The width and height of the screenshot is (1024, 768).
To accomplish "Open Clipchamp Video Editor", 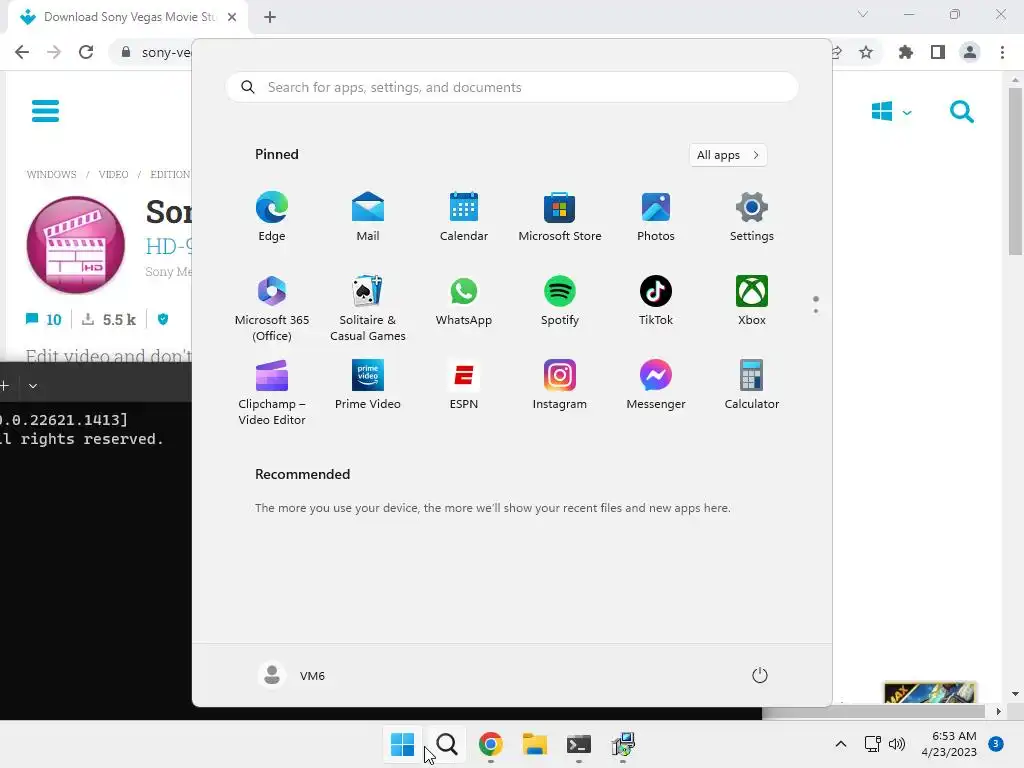I will (x=272, y=392).
